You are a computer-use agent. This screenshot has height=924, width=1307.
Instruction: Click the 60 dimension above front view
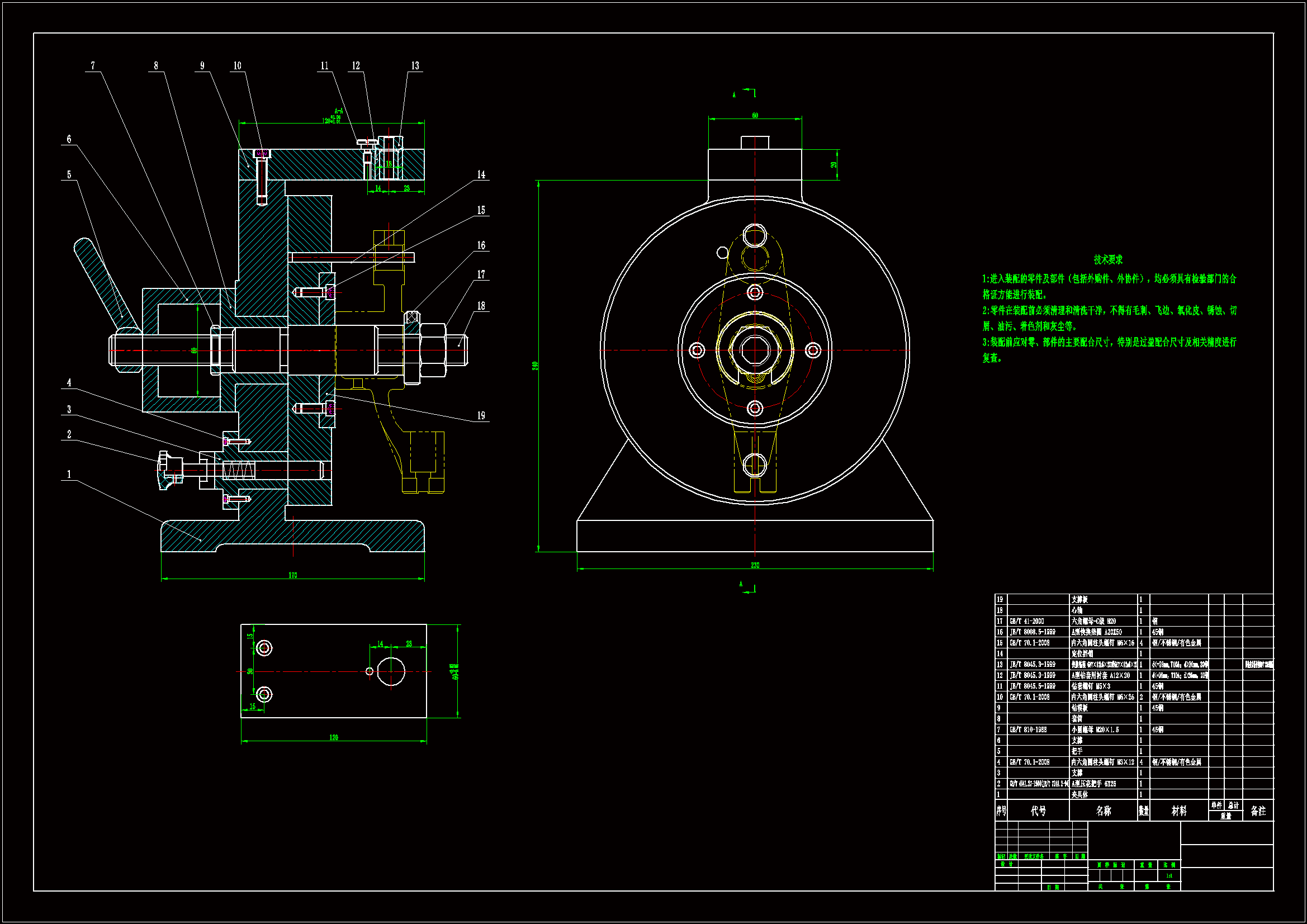coord(755,116)
